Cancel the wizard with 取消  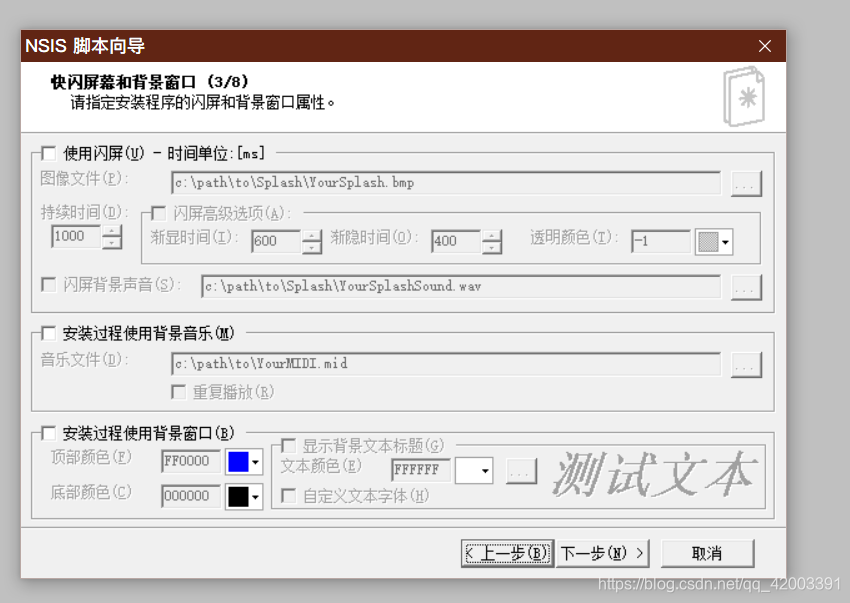[x=707, y=553]
